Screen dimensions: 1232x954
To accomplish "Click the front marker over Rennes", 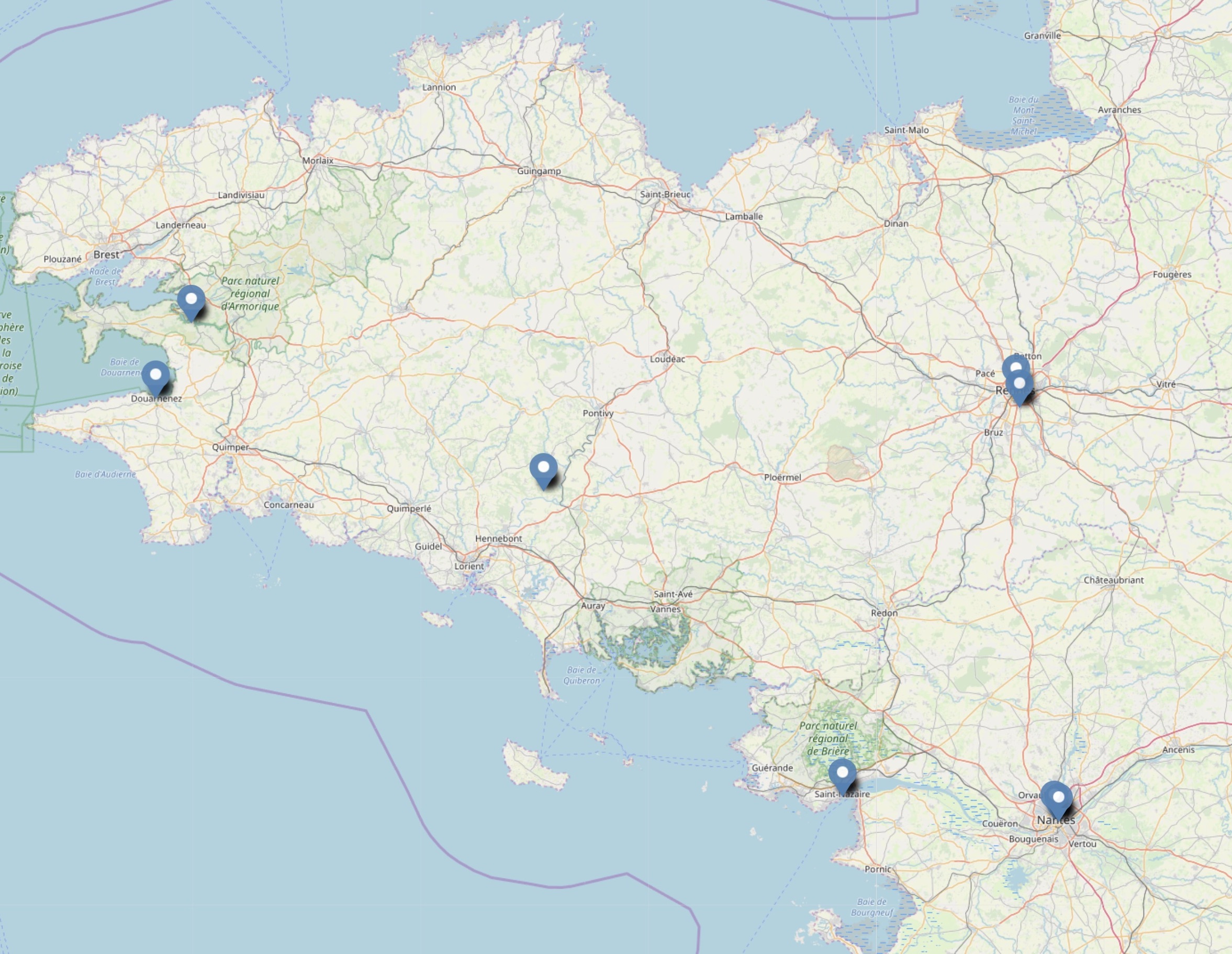I will (x=1020, y=386).
